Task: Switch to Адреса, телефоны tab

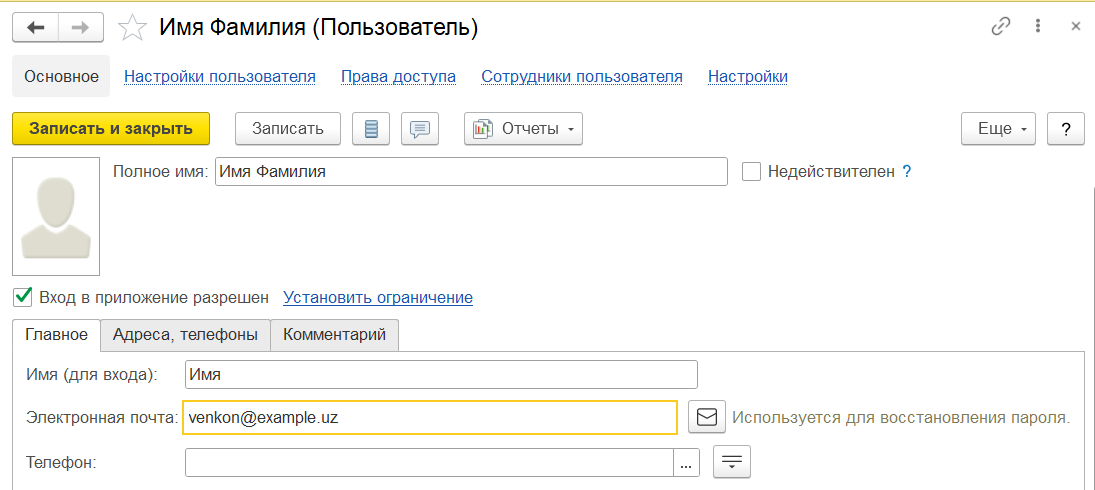Action: (x=185, y=335)
